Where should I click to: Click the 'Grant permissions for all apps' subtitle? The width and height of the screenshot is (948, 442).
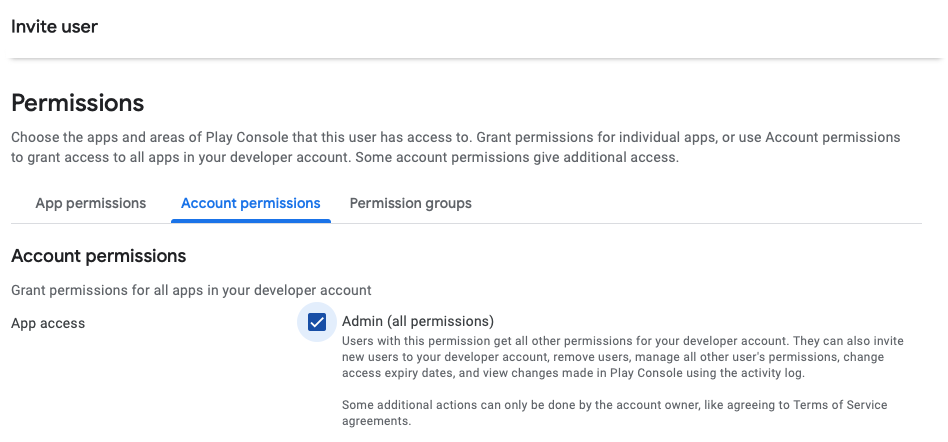(x=191, y=290)
